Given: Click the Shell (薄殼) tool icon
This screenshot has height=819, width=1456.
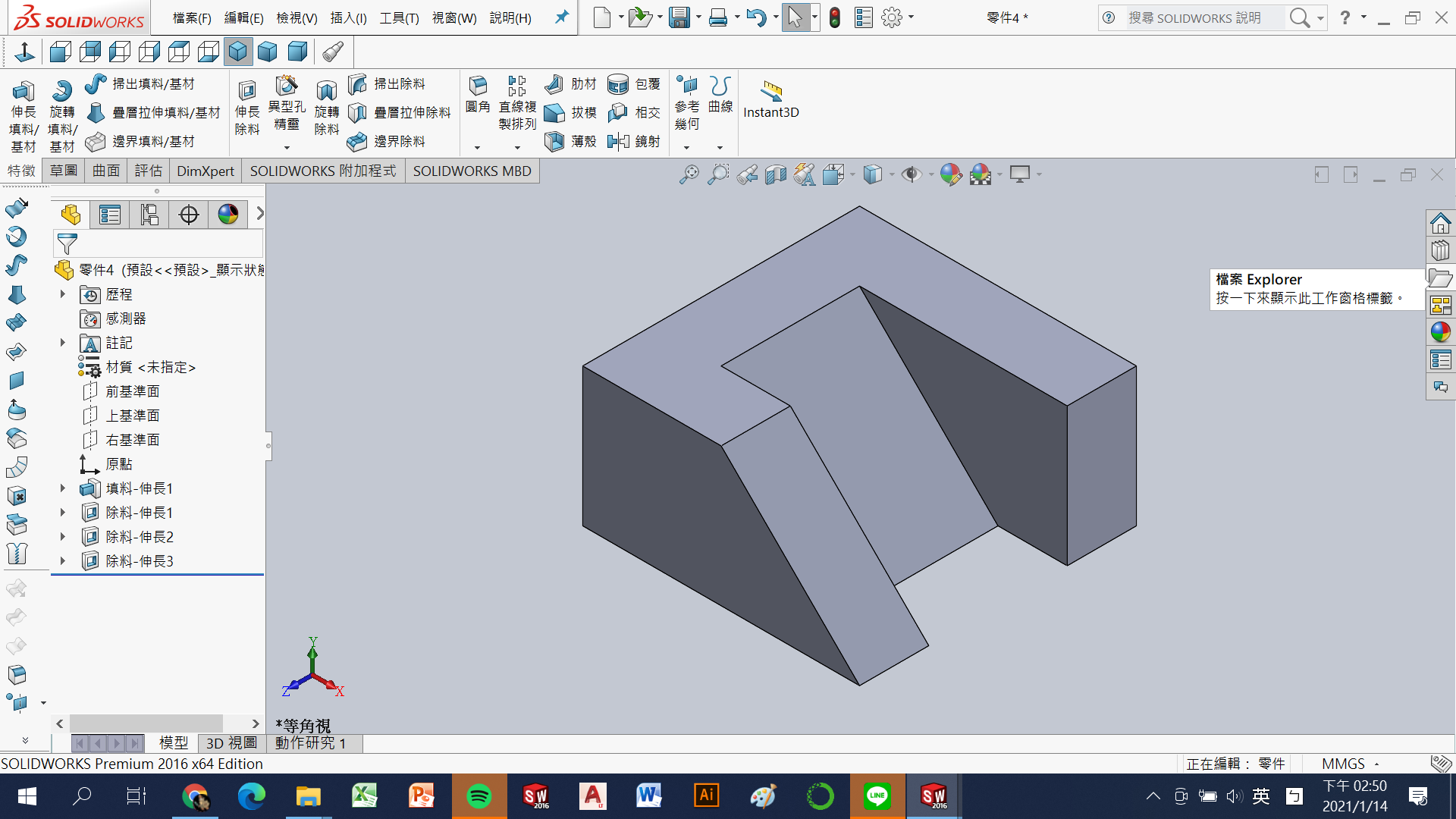Looking at the screenshot, I should click(x=554, y=141).
